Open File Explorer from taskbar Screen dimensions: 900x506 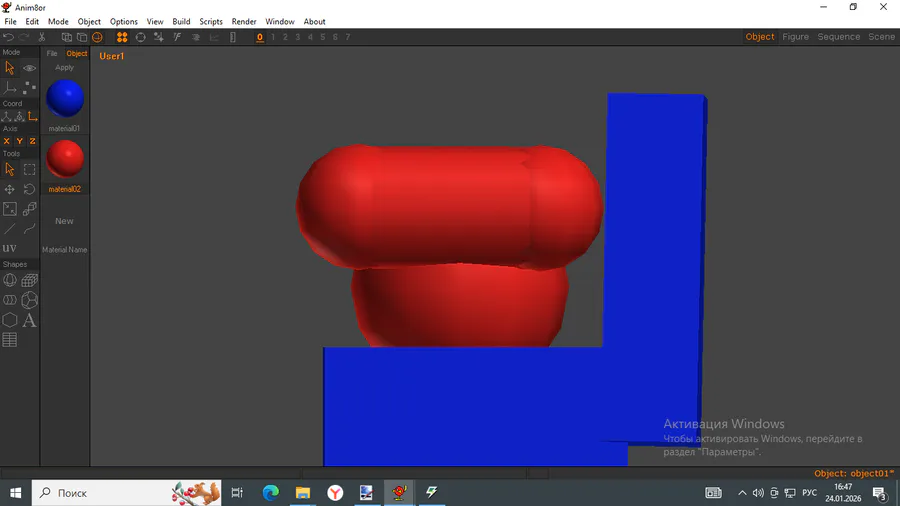302,493
